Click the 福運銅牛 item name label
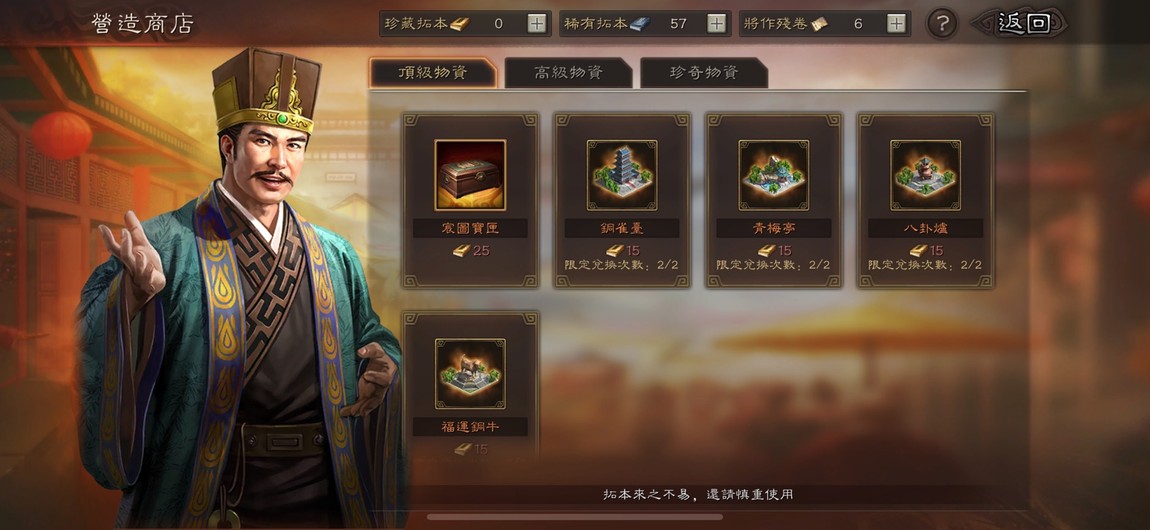Screen dimensions: 1150x530 click(470, 427)
